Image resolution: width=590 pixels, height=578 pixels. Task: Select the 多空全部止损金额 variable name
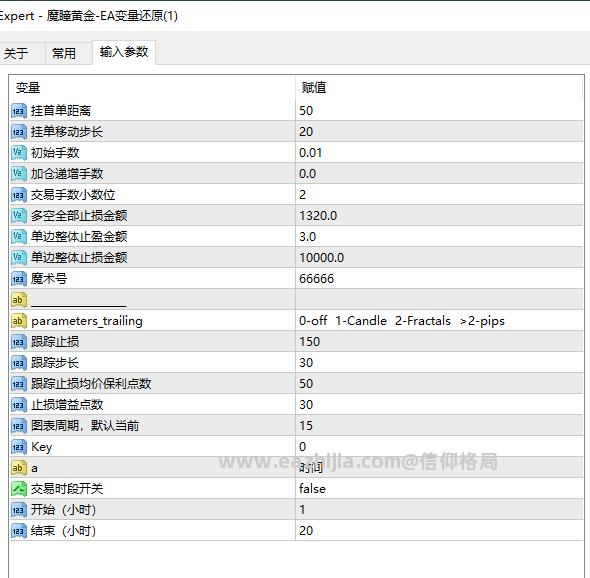(x=79, y=216)
